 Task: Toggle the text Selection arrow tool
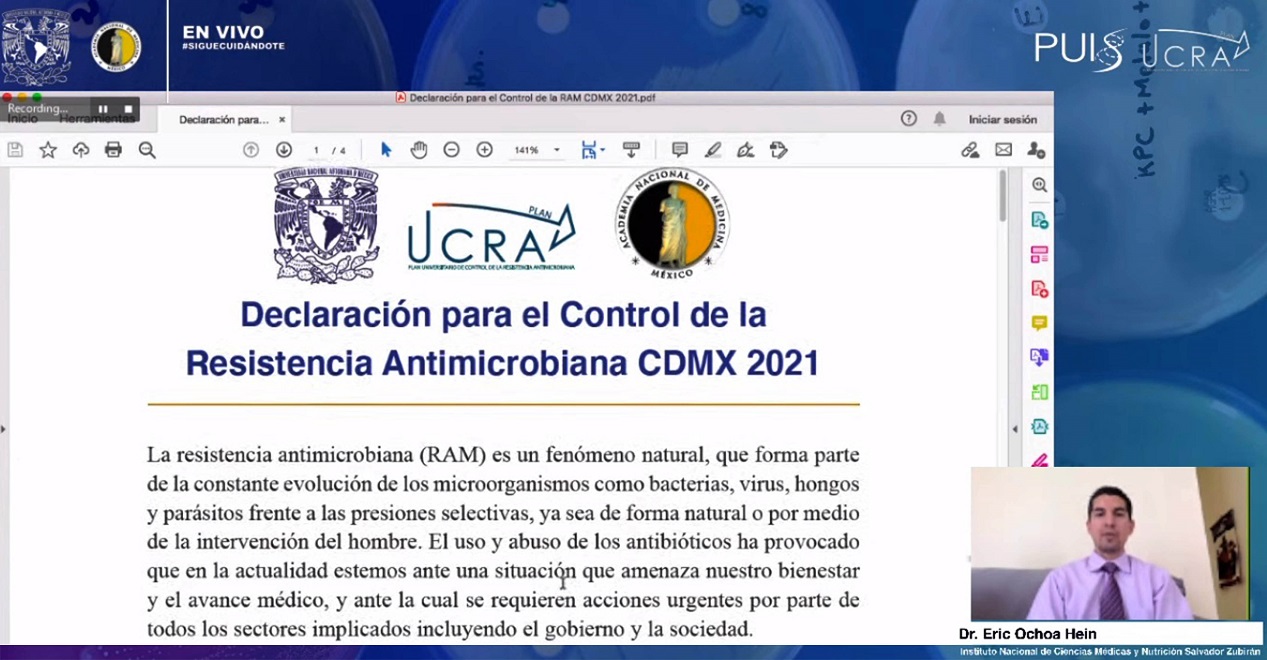click(384, 149)
